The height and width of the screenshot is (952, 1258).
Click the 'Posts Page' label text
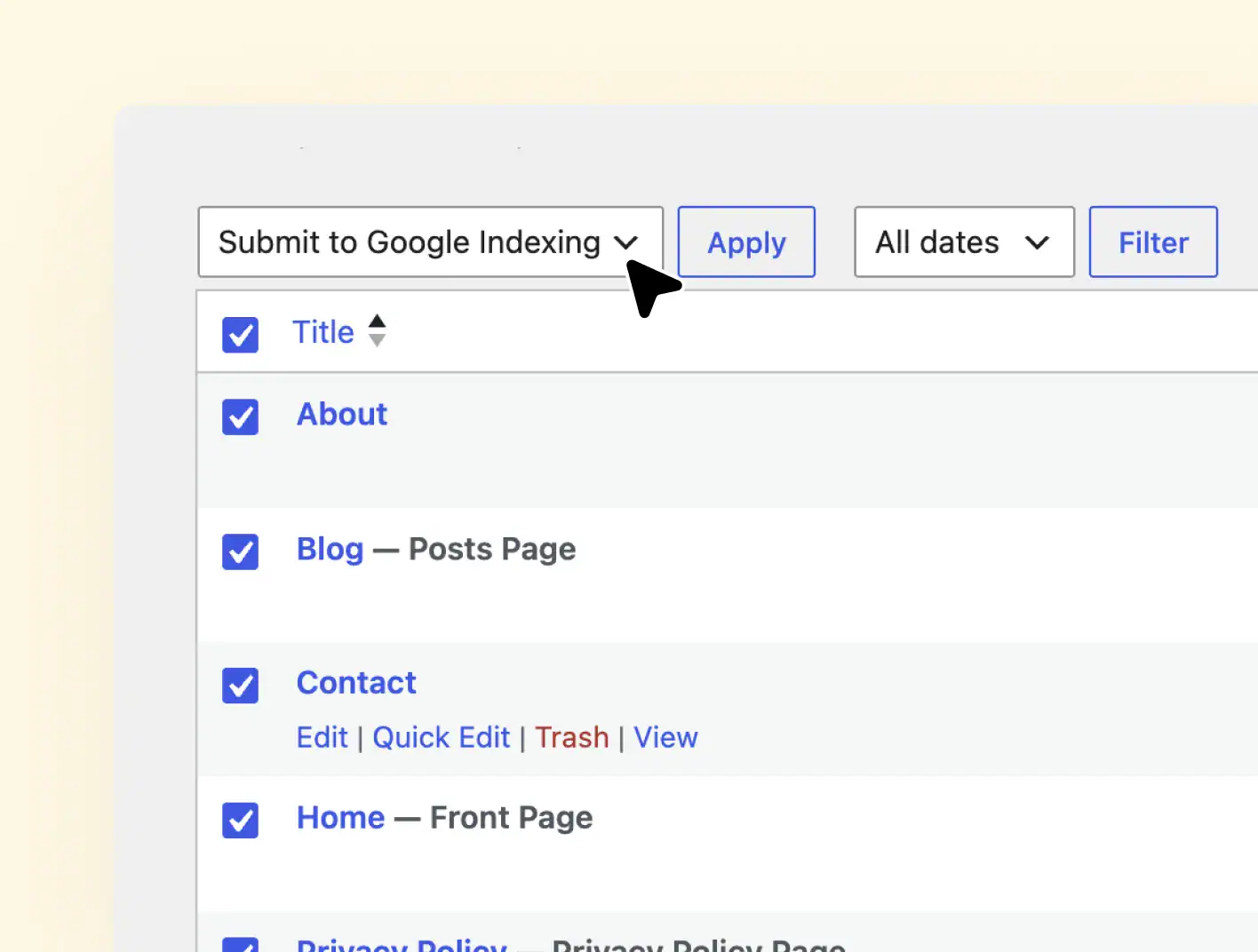point(492,549)
